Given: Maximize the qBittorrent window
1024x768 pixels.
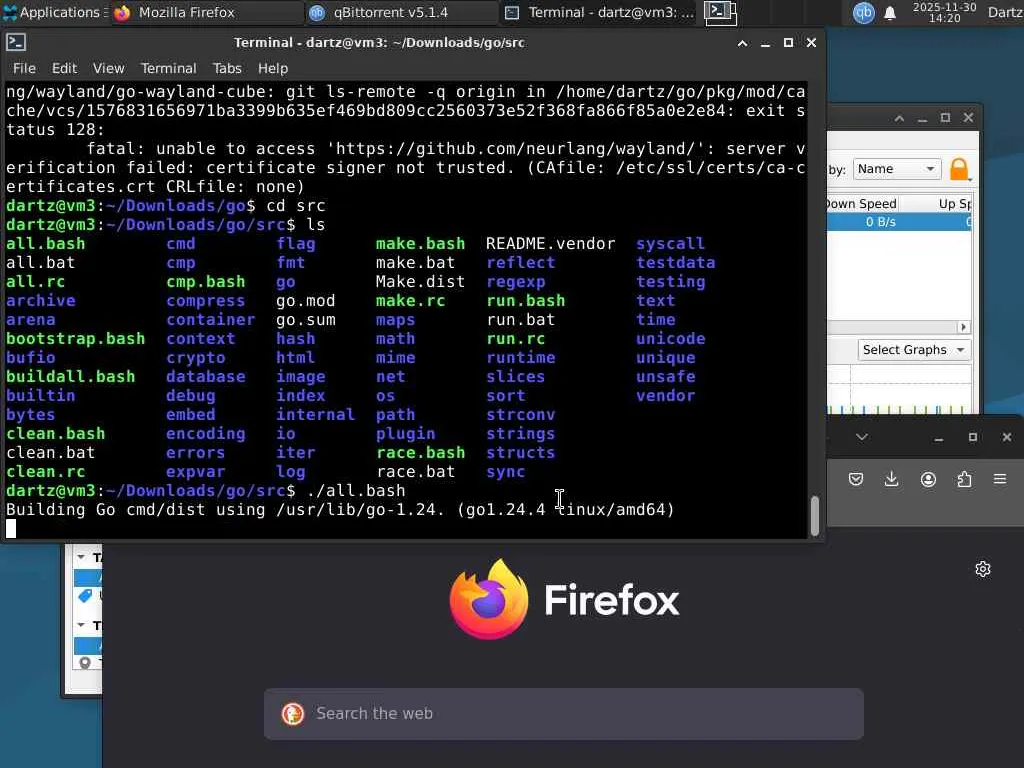Looking at the screenshot, I should (x=945, y=118).
